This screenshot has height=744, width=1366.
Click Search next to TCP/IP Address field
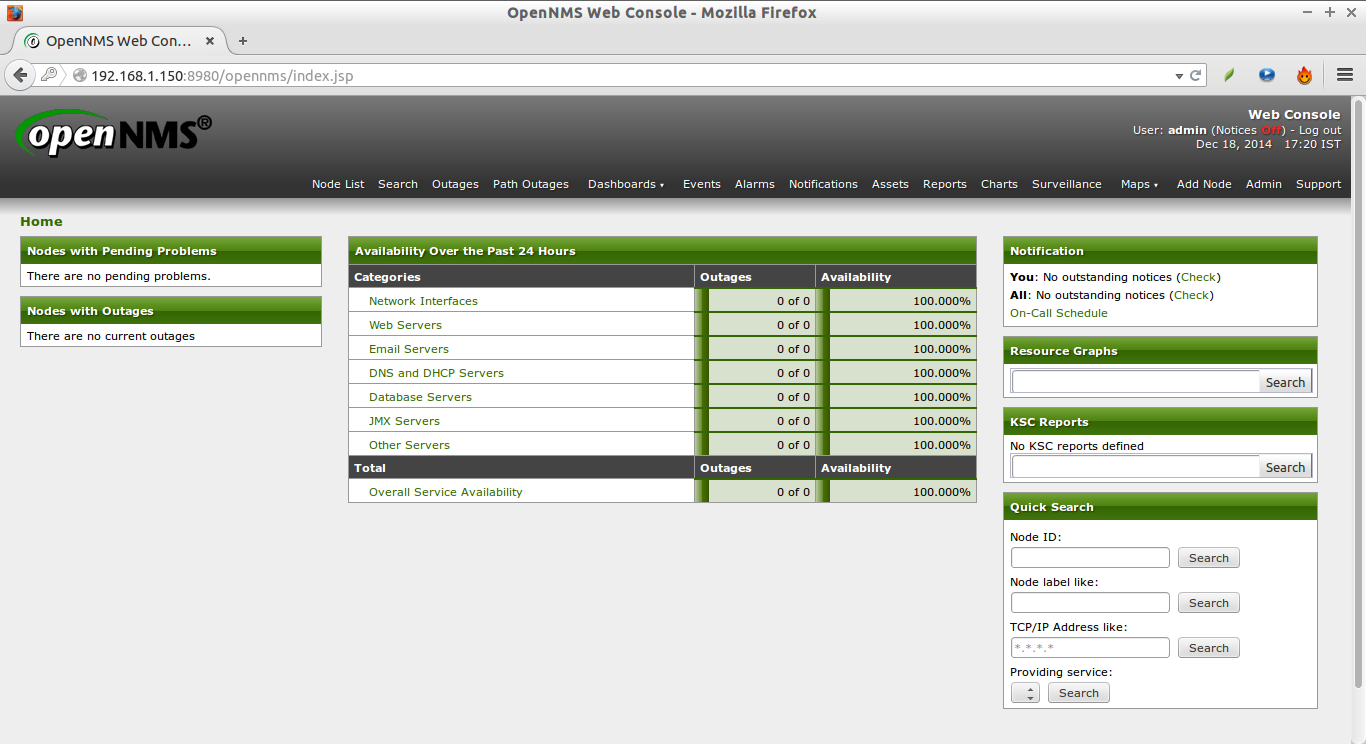pos(1209,648)
